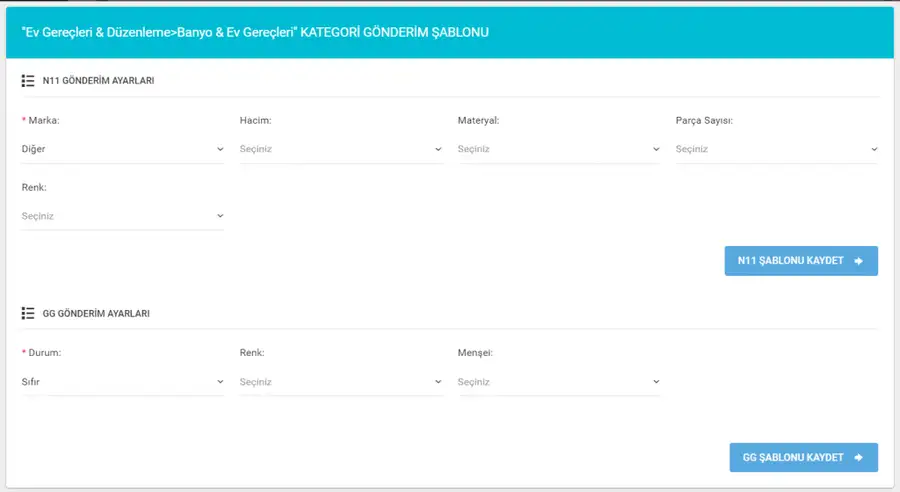Click the list icon beside GG Gönderim Ayarları
This screenshot has height=492, width=900.
click(28, 313)
